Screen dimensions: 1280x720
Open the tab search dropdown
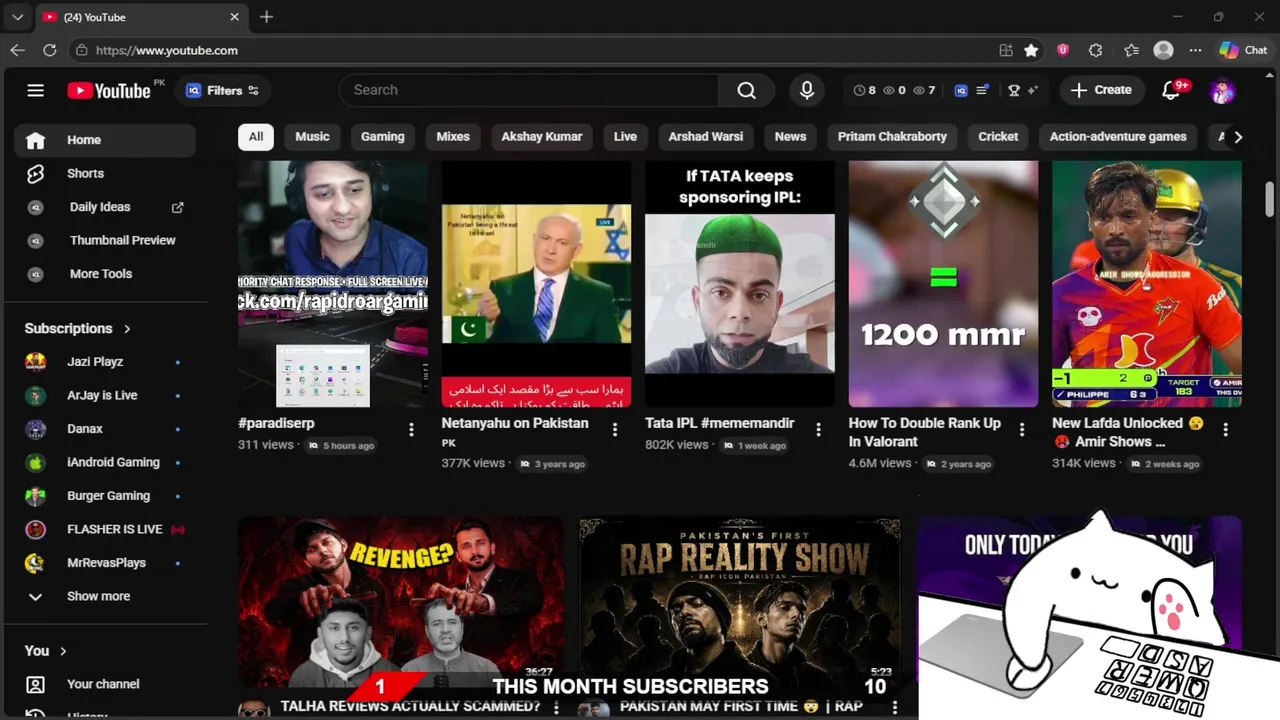point(17,17)
